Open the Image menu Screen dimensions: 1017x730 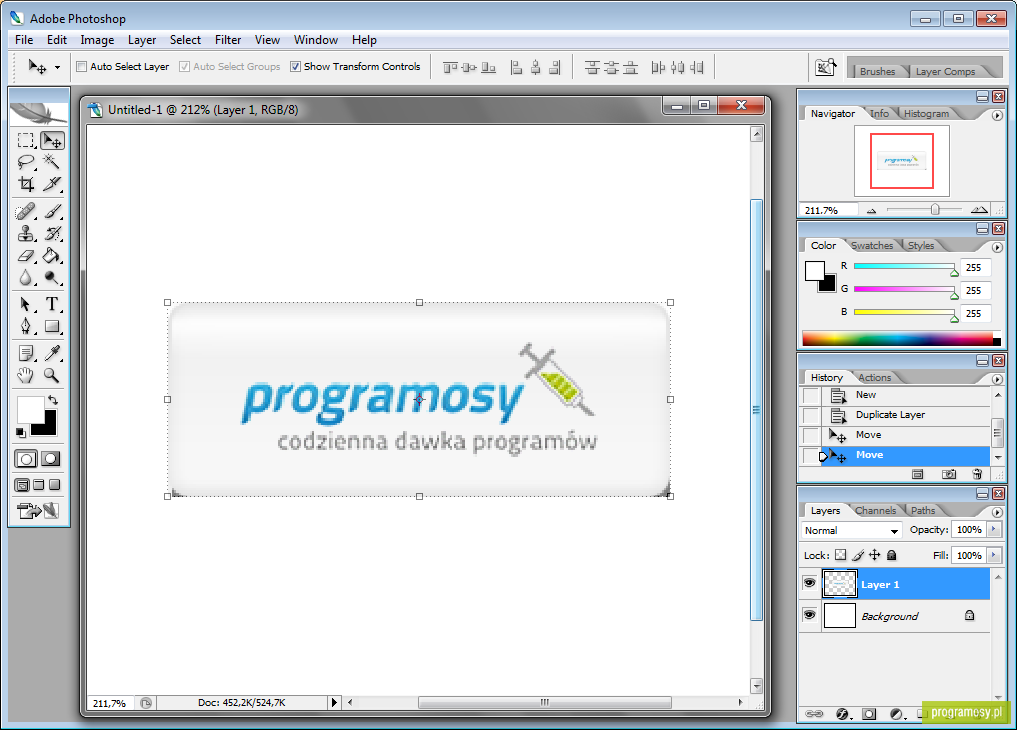pyautogui.click(x=97, y=40)
